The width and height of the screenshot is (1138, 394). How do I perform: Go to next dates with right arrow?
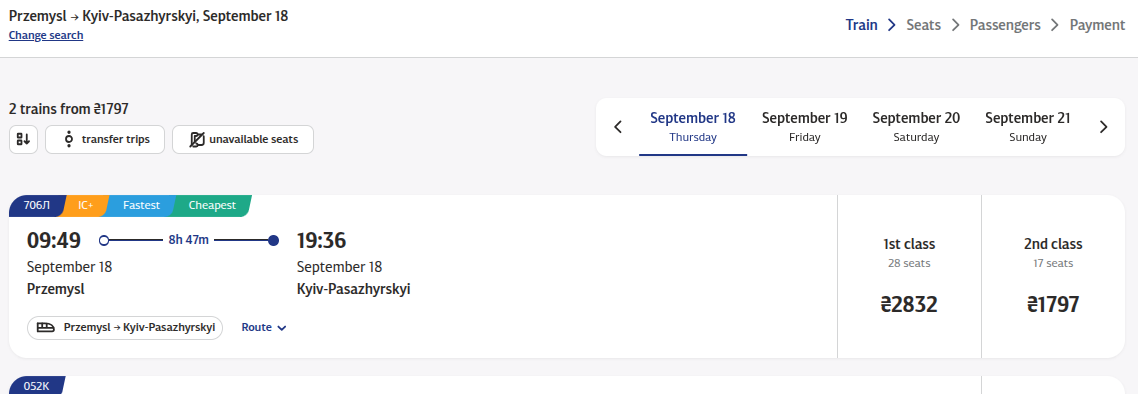(x=1103, y=127)
